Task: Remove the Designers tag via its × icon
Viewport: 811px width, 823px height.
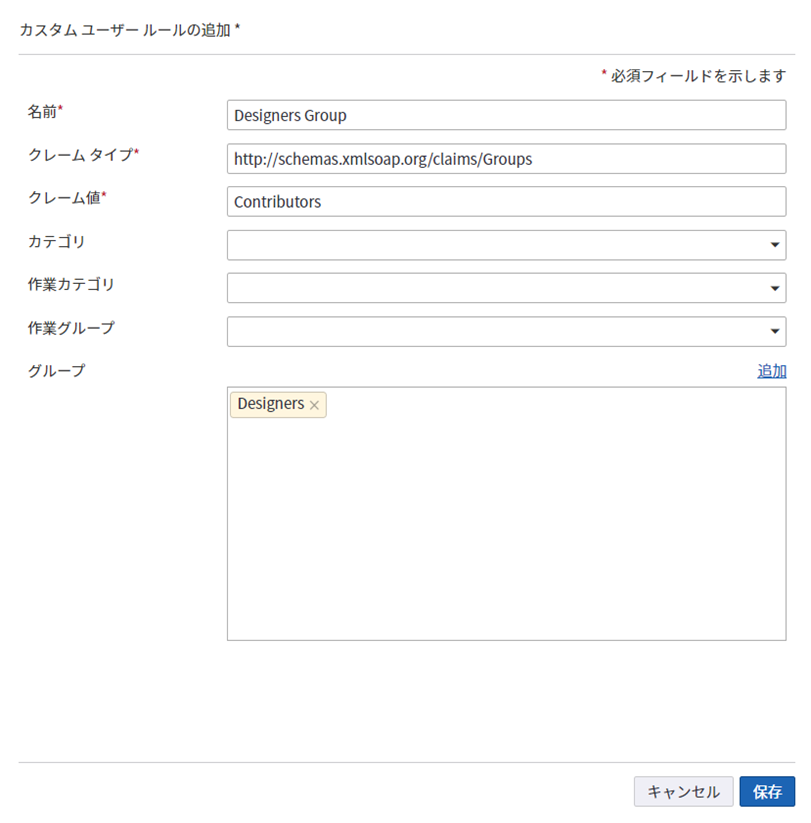Action: (315, 405)
